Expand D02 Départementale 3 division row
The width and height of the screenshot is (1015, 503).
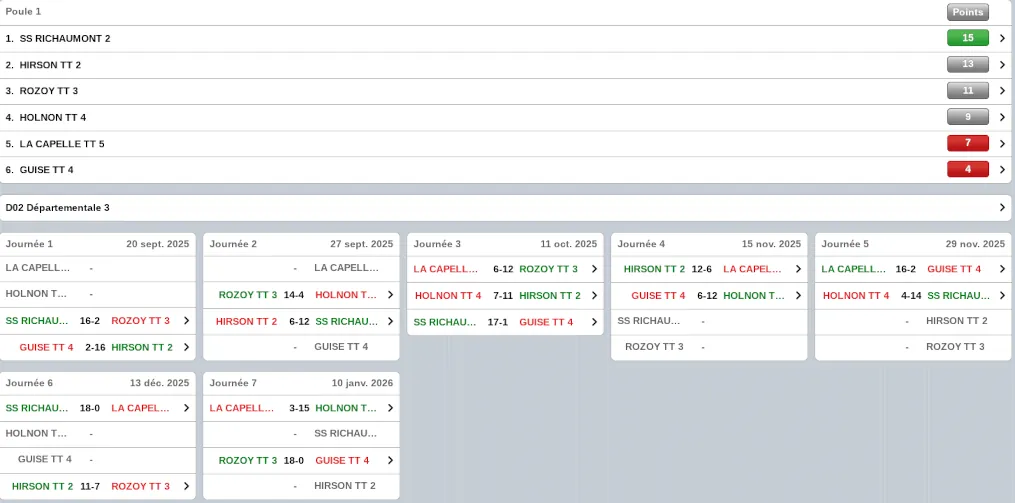tap(1002, 208)
